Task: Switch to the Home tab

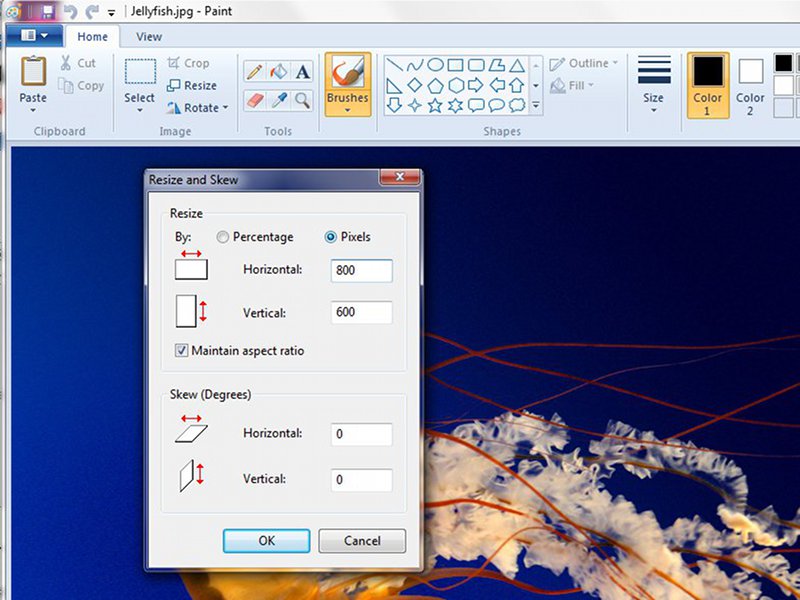Action: coord(92,37)
